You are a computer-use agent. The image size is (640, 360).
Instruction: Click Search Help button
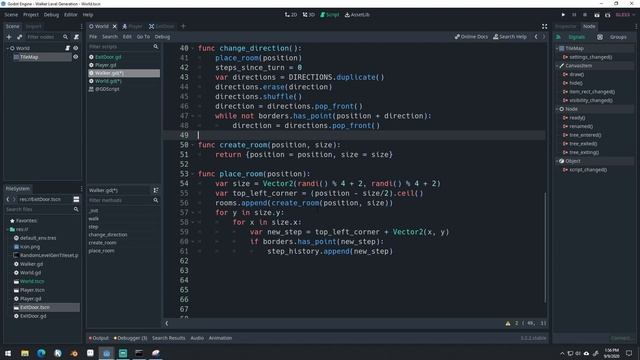[510, 37]
